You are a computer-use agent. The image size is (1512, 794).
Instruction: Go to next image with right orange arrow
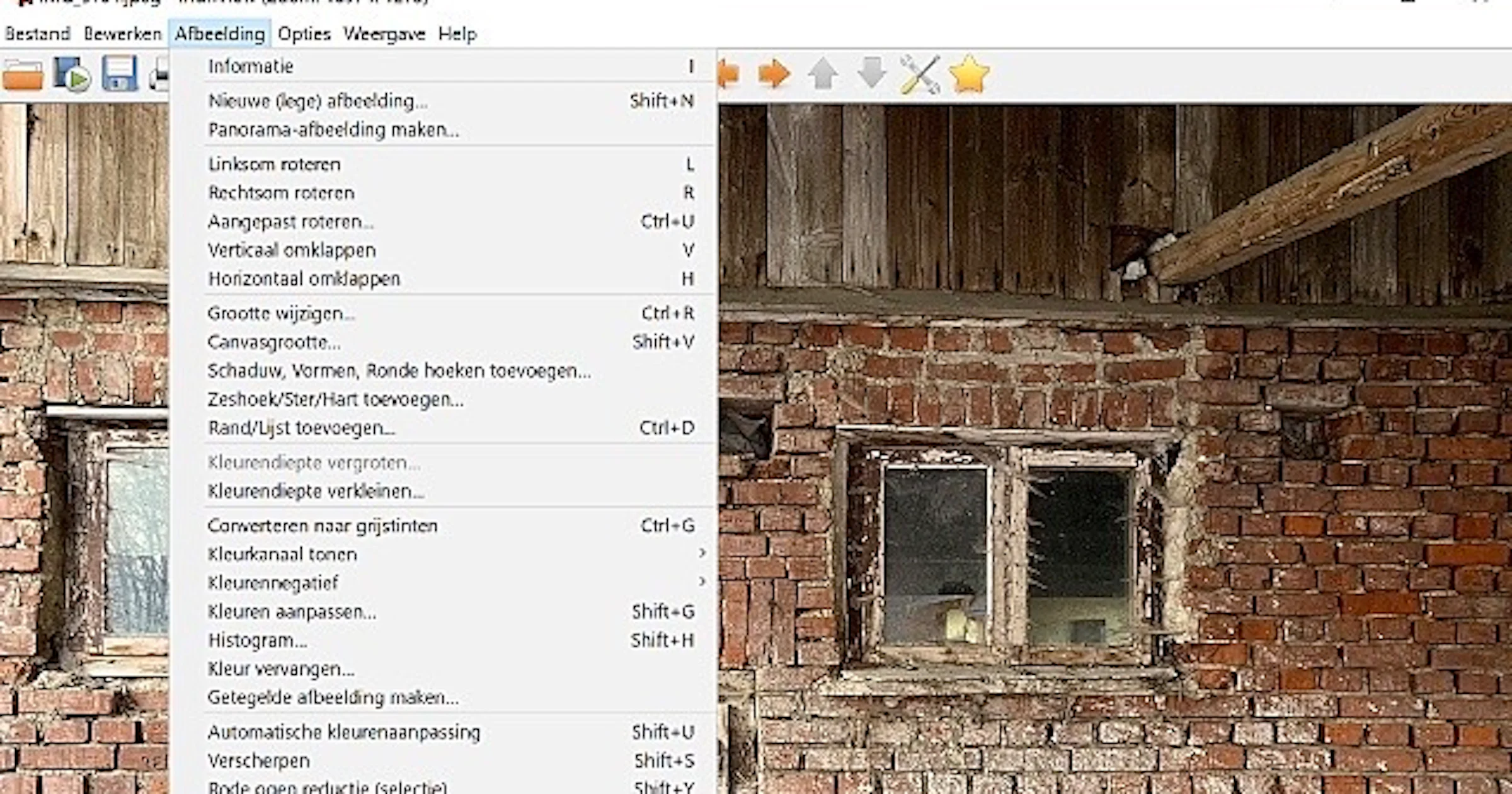[x=774, y=74]
